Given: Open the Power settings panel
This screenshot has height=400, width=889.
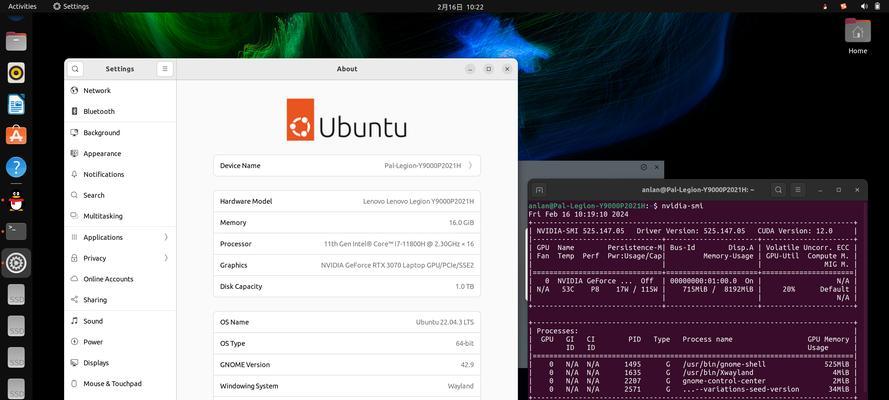Looking at the screenshot, I should (x=120, y=342).
